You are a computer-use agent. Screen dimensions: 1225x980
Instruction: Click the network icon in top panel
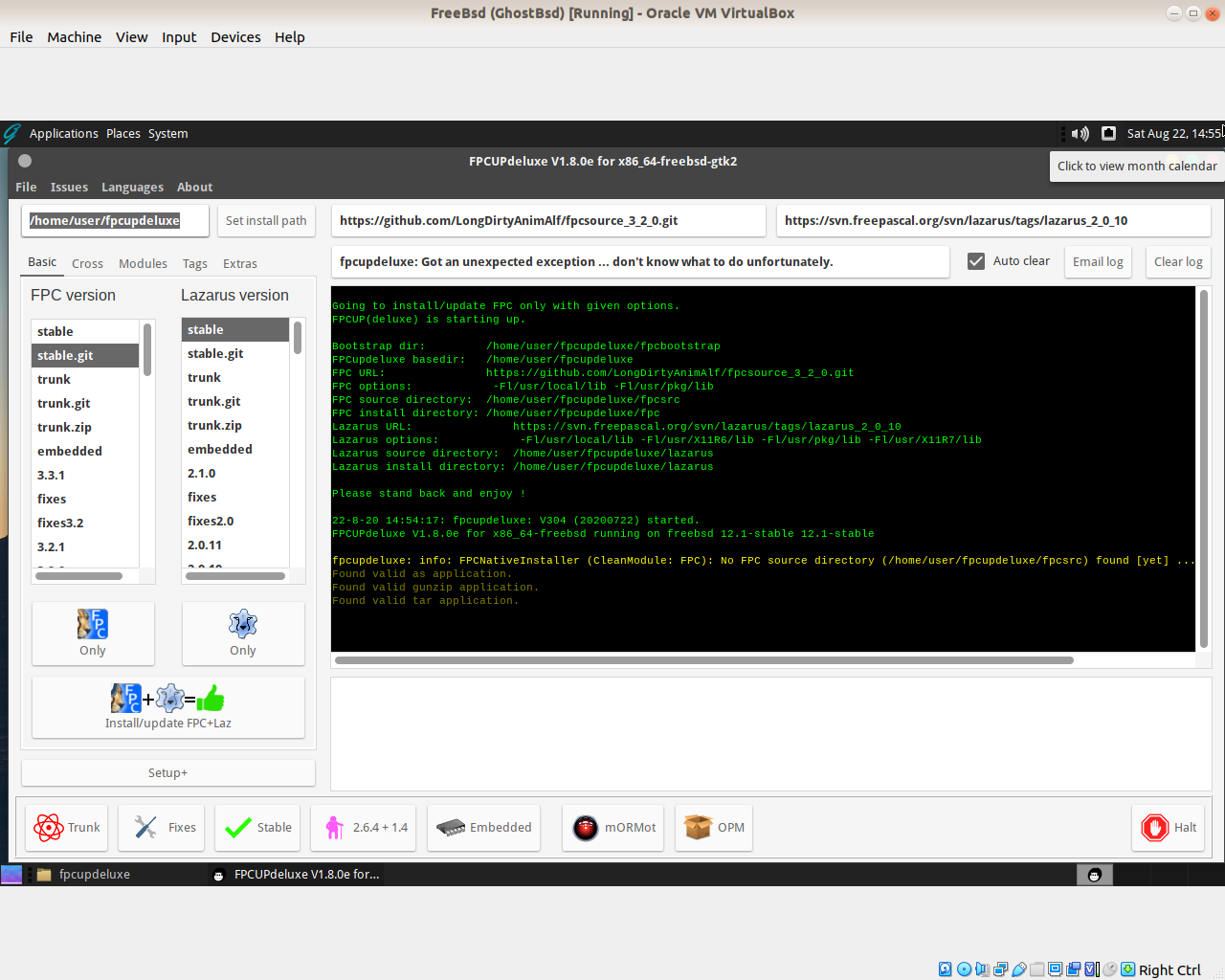tap(1108, 134)
